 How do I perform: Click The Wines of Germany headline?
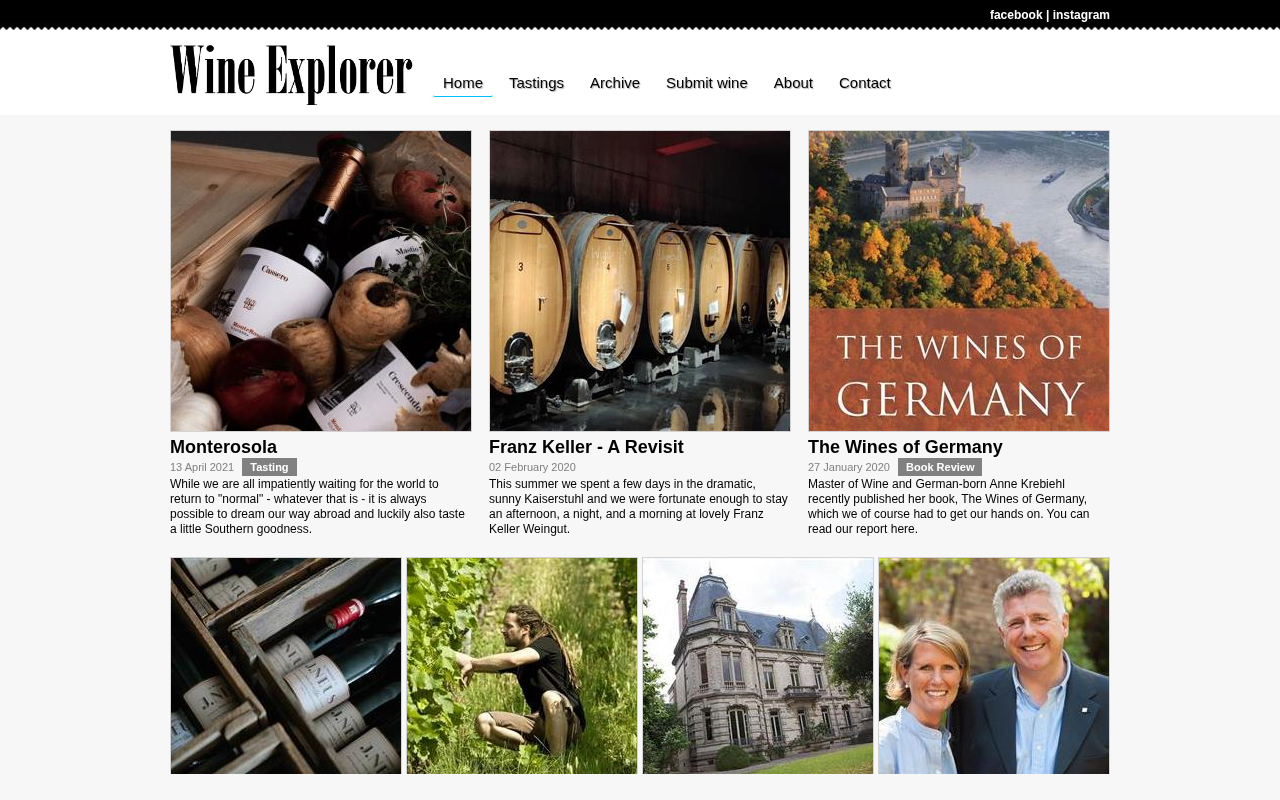coord(905,447)
